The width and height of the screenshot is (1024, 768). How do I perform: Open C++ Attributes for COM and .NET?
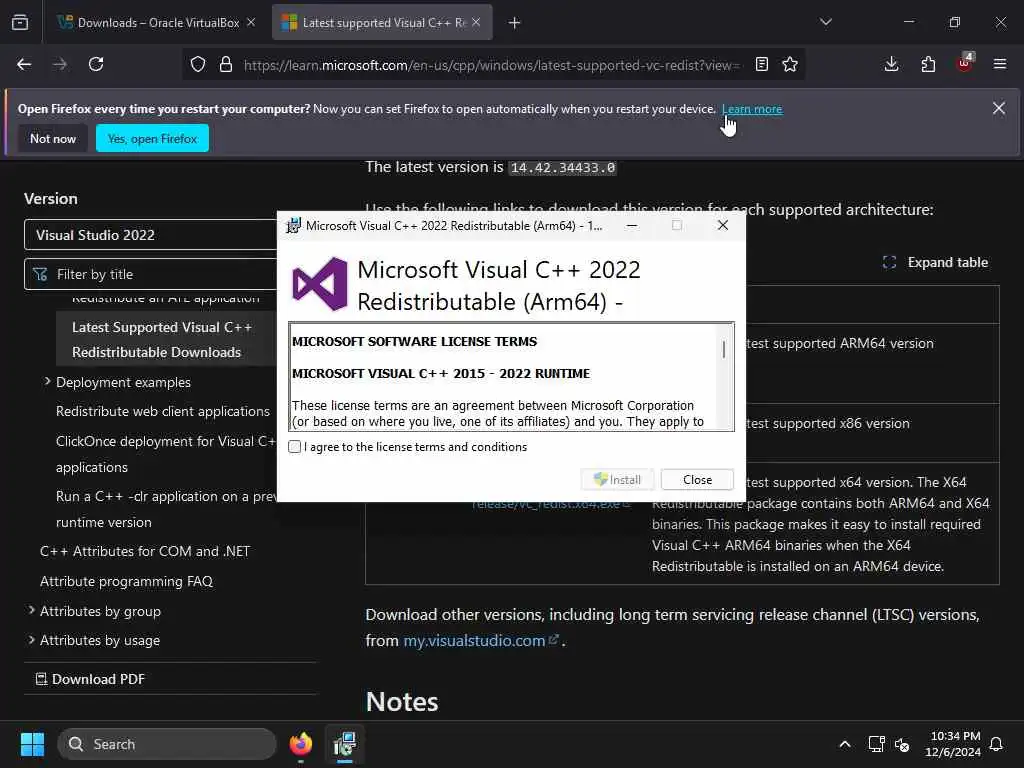coord(145,551)
